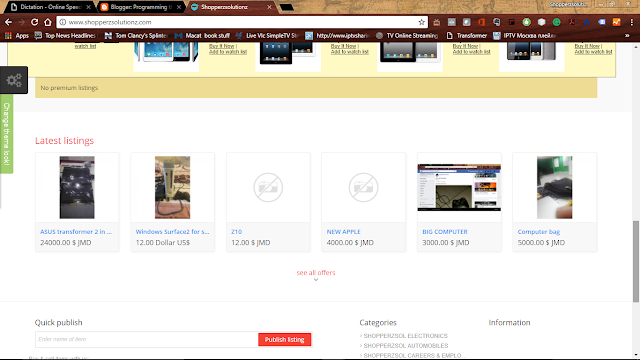640x360 pixels.
Task: Open the settings gears panel on the left
Action: (14, 80)
